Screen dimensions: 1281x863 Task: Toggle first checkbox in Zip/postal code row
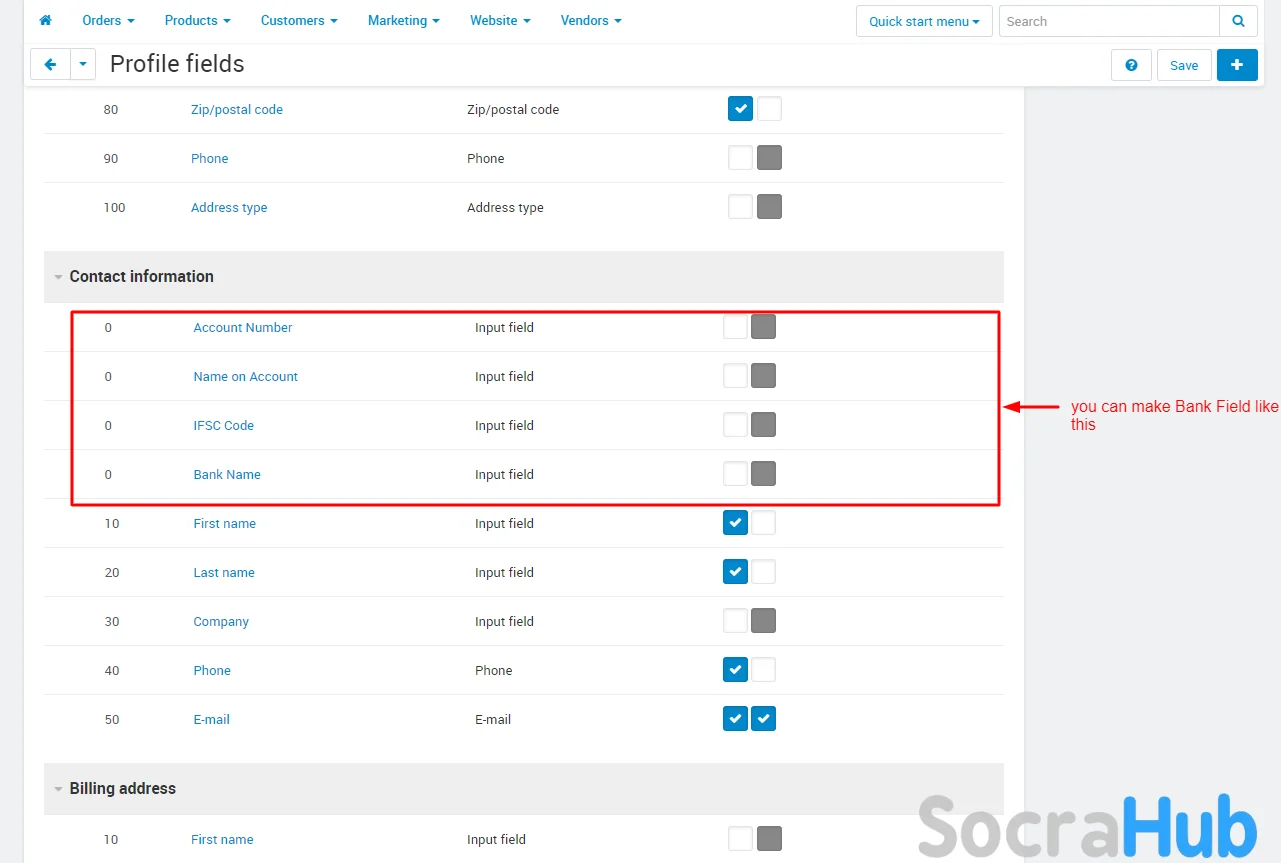(740, 109)
